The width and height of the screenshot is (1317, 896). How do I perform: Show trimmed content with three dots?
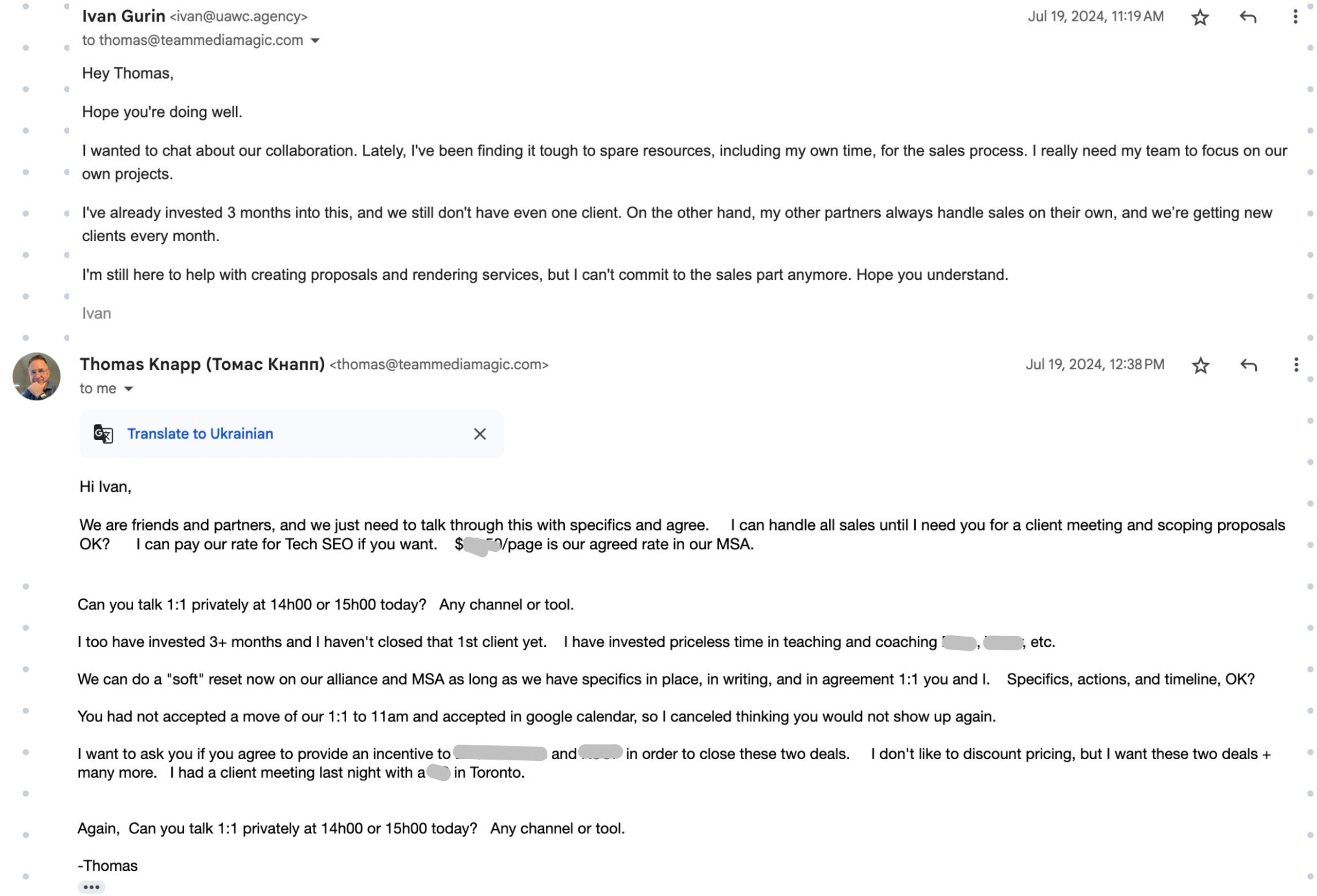[x=91, y=887]
